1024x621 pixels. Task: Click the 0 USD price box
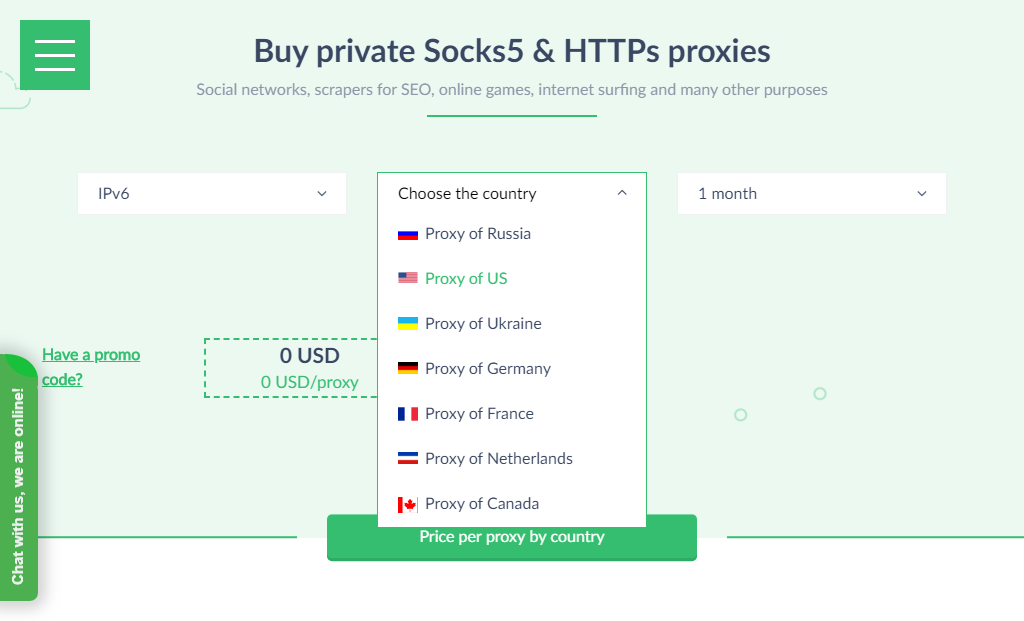pyautogui.click(x=291, y=368)
